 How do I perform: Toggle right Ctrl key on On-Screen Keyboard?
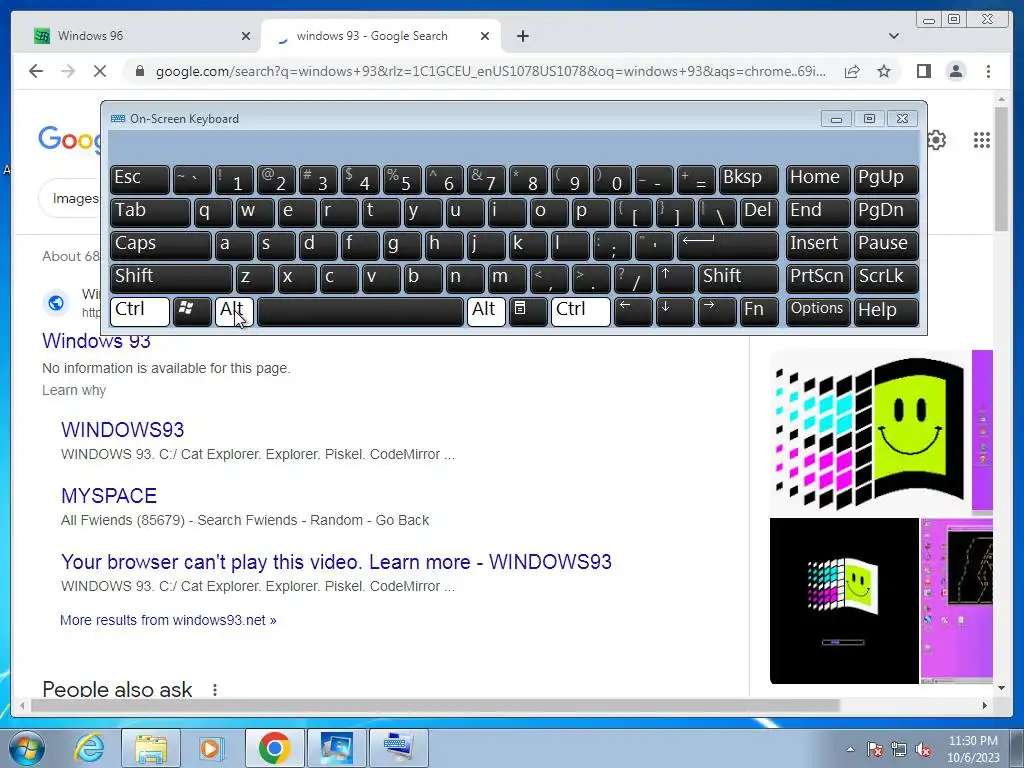[581, 311]
